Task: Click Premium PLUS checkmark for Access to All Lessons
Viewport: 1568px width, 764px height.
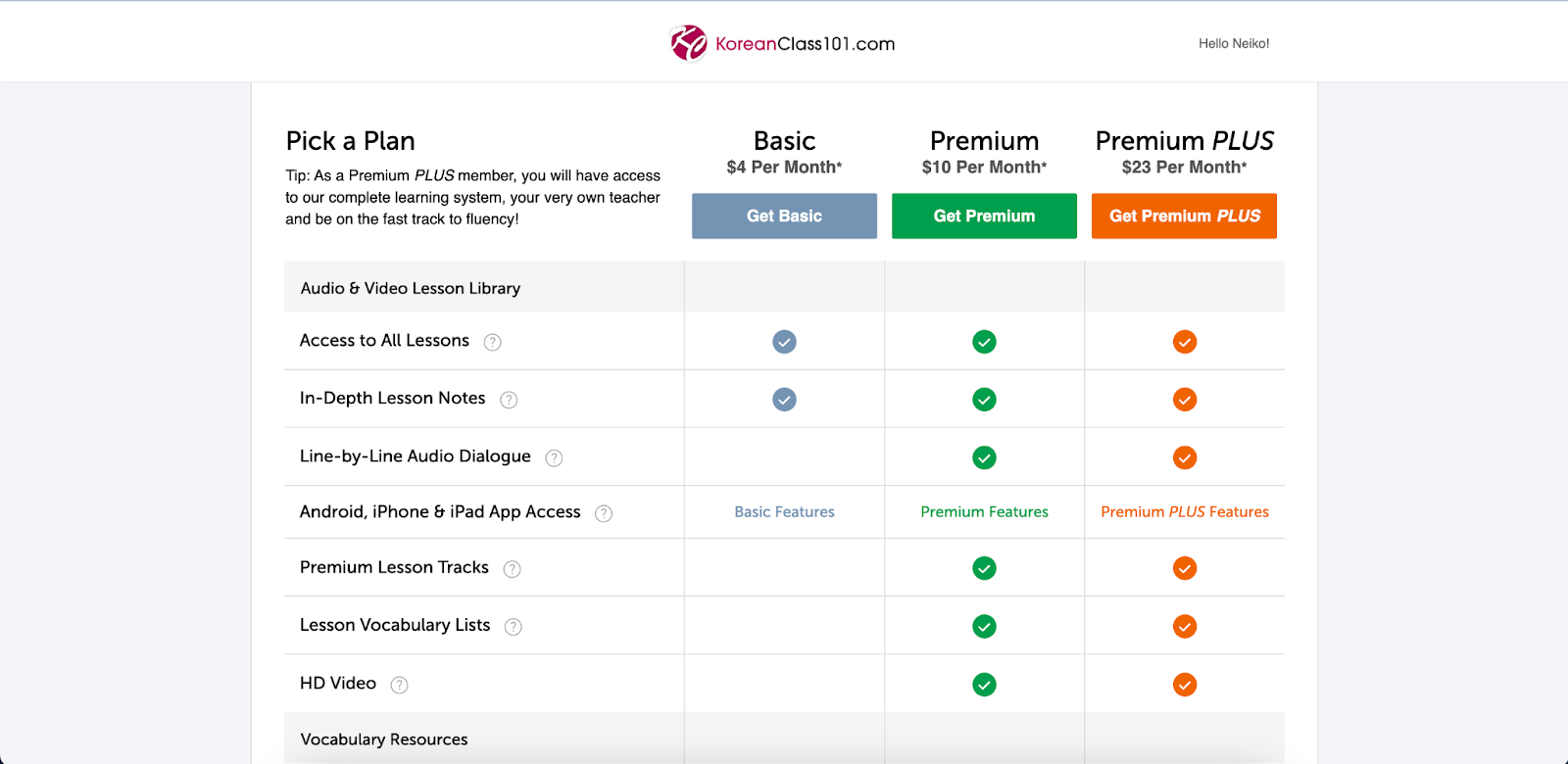Action: pos(1185,342)
